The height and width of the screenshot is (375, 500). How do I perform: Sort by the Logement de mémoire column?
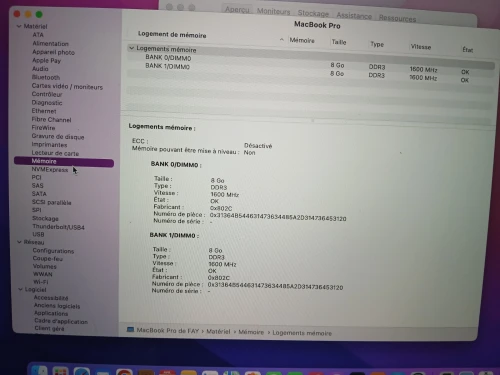pos(172,35)
